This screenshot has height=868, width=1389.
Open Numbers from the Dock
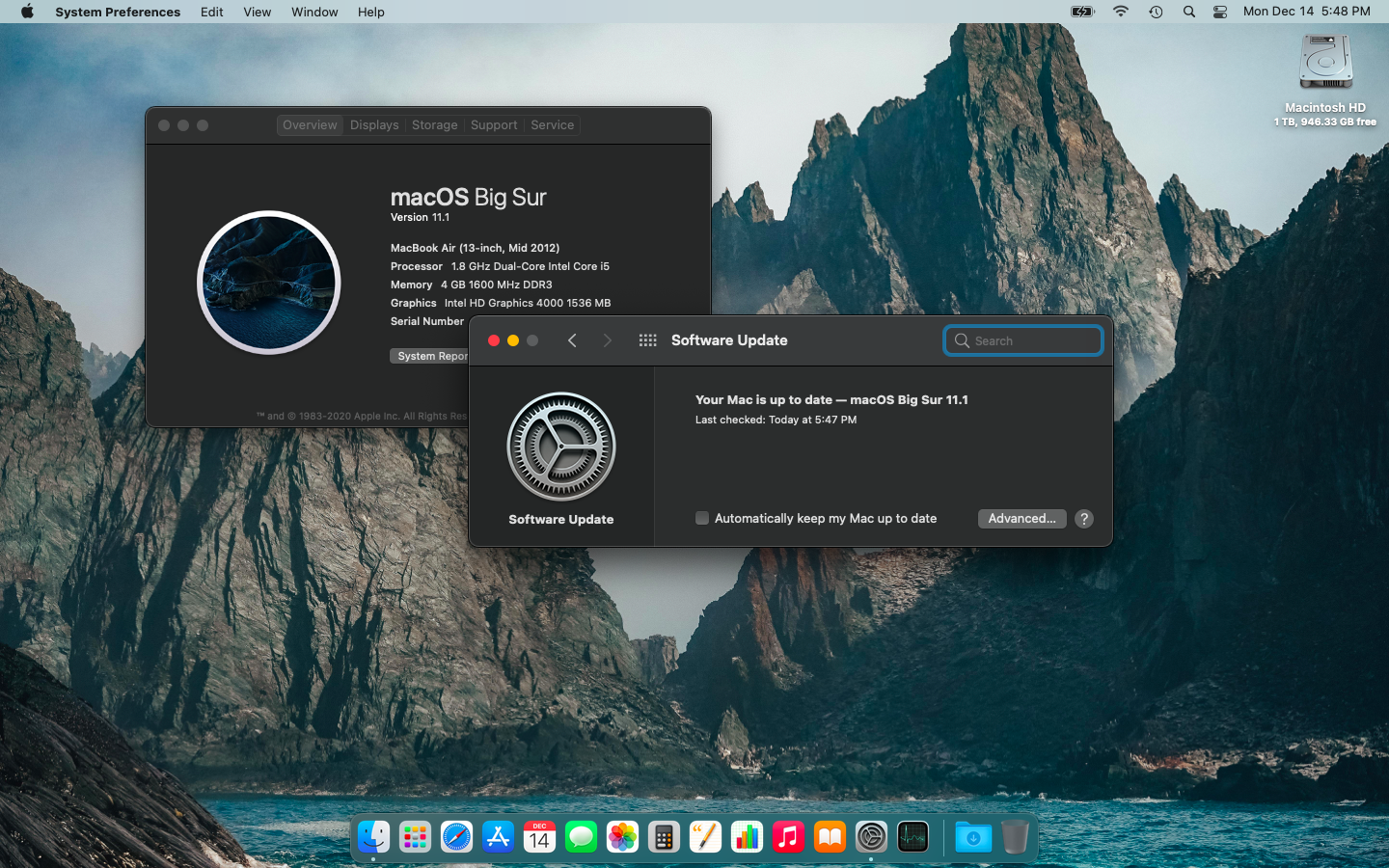[747, 837]
